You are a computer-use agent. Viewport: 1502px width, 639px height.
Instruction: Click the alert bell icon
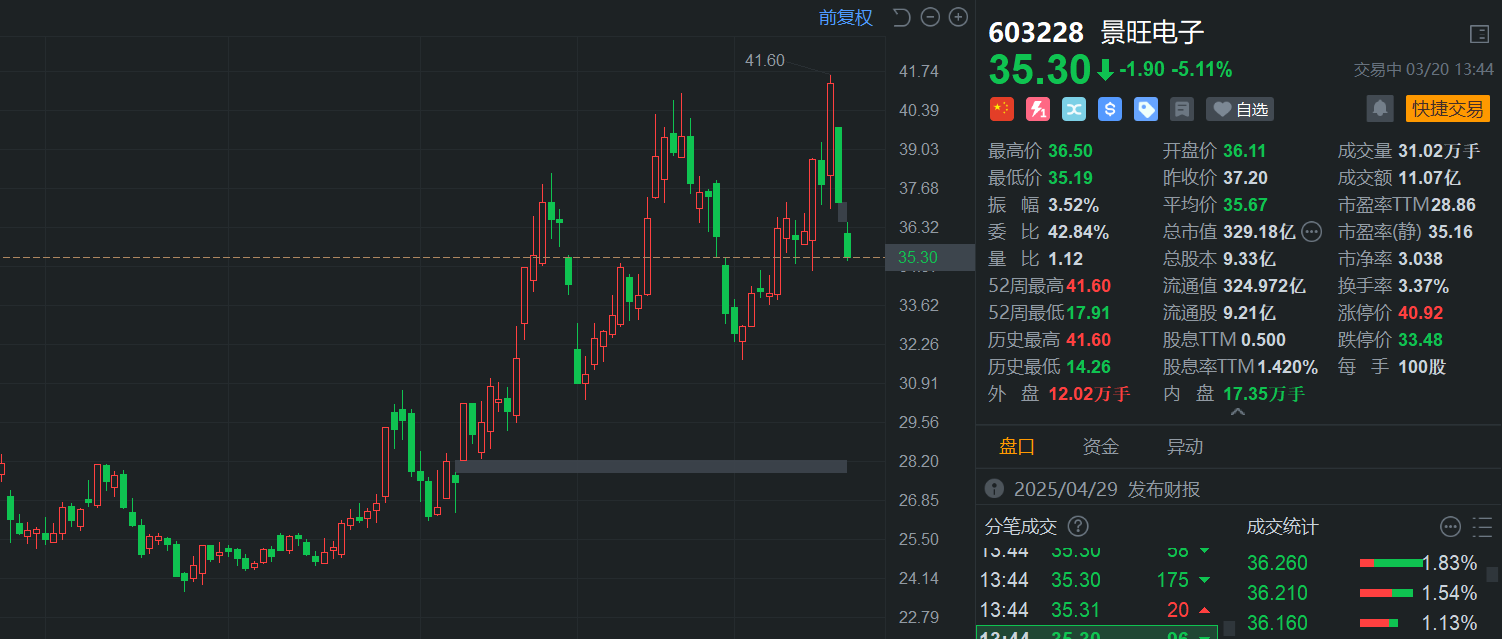click(x=1380, y=108)
